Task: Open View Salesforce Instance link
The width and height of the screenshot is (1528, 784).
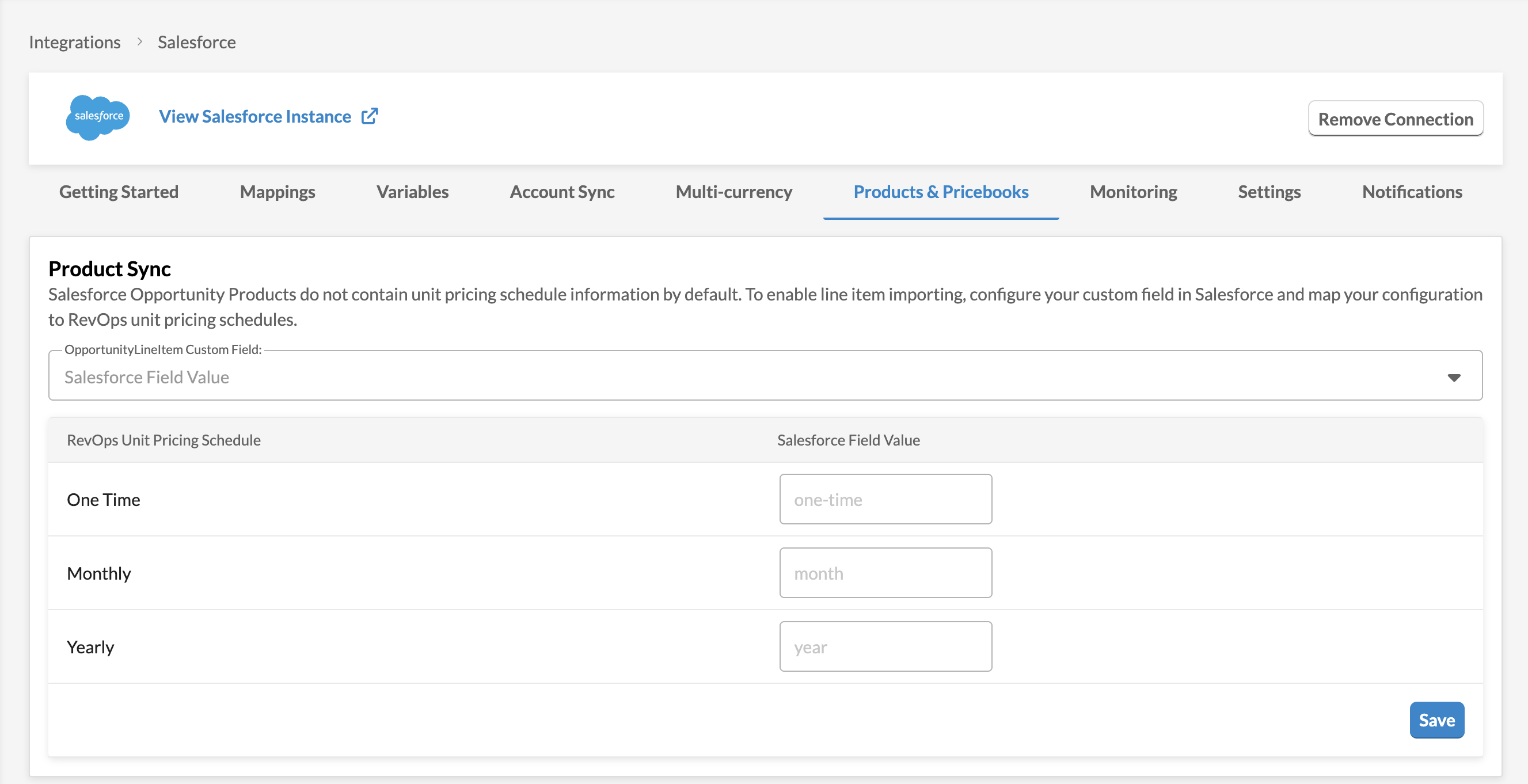Action: coord(255,116)
